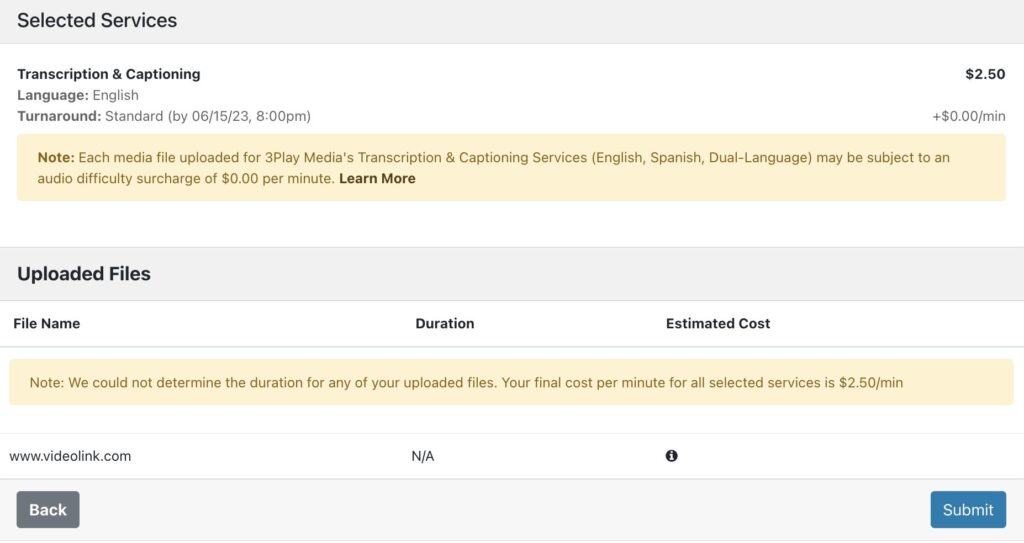The image size is (1024, 543).
Task: Click the Selected Services section heading
Action: 97,21
